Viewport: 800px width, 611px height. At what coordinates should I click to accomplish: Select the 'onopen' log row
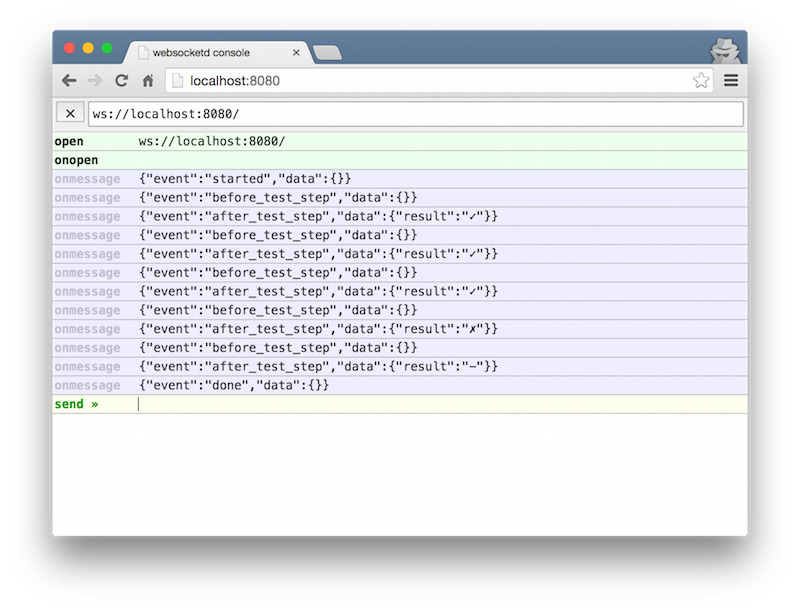[400, 160]
